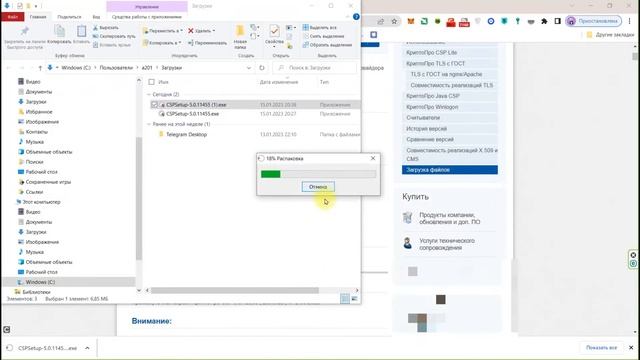The image size is (640, 360).
Task: Select the Telegram Desktop folder
Action: pos(186,134)
